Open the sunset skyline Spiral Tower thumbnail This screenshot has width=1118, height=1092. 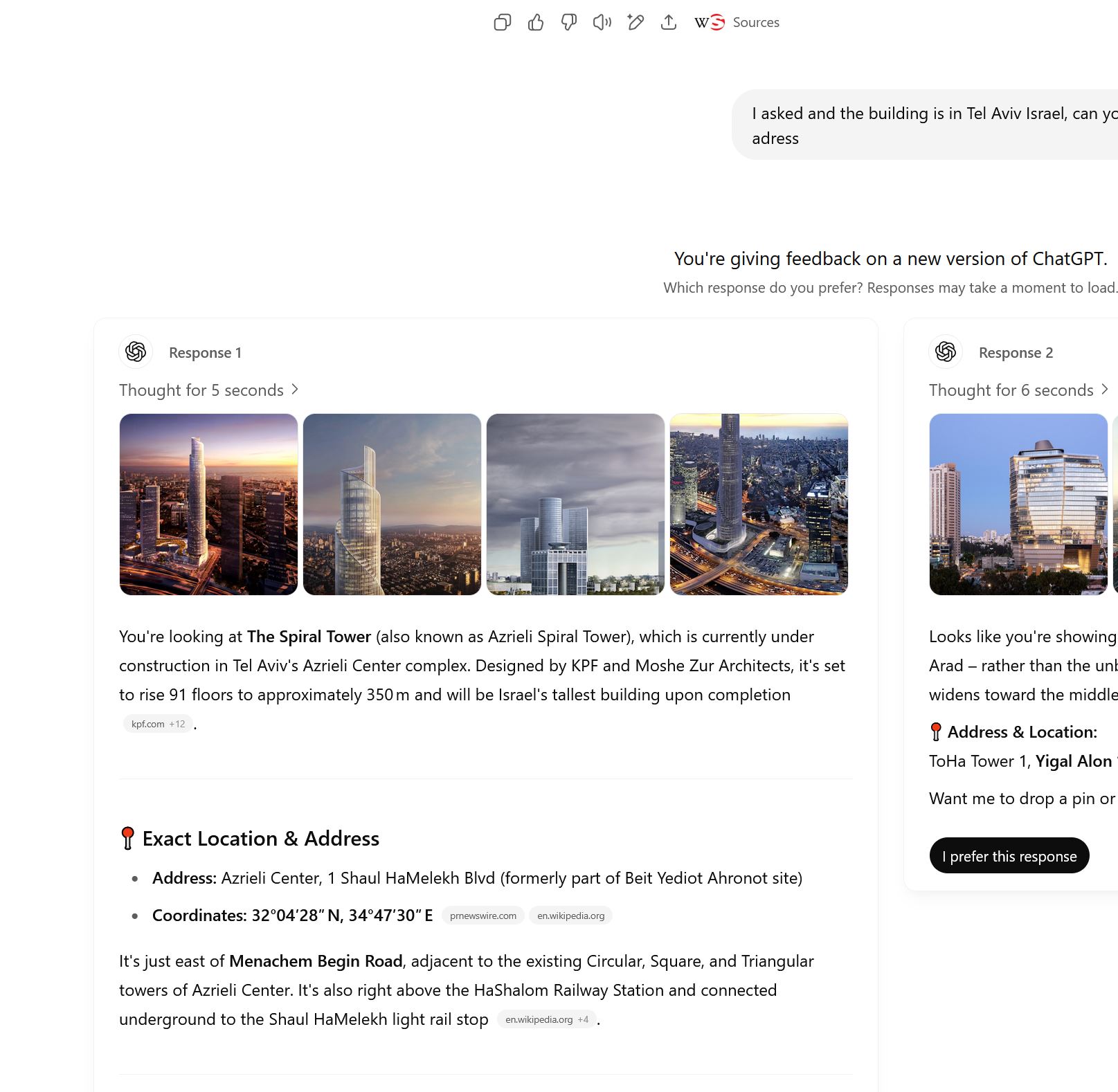(208, 504)
